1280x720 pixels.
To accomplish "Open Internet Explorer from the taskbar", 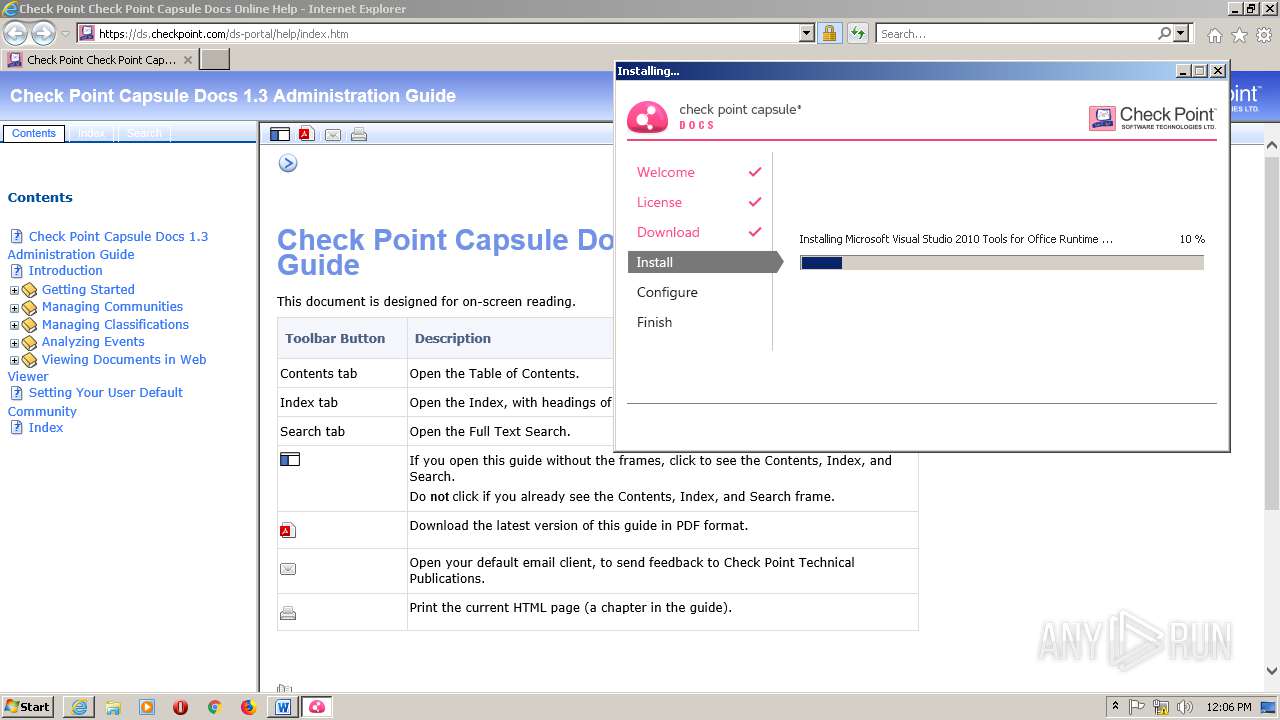I will 79,707.
